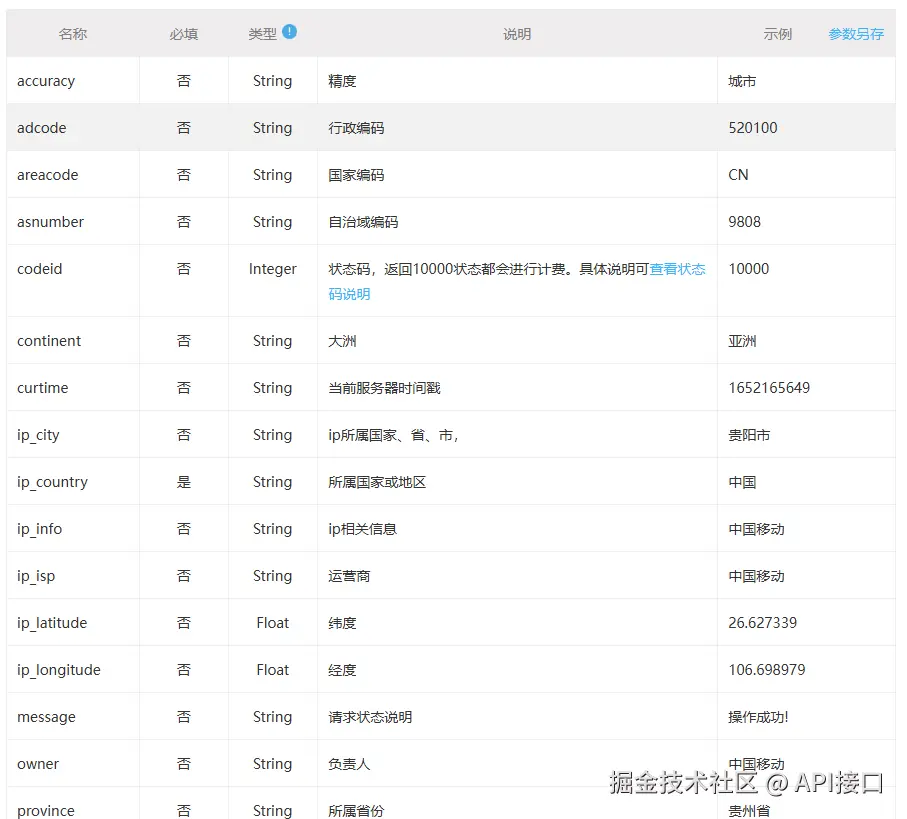Click description 运营商
The image size is (907, 819).
[349, 575]
